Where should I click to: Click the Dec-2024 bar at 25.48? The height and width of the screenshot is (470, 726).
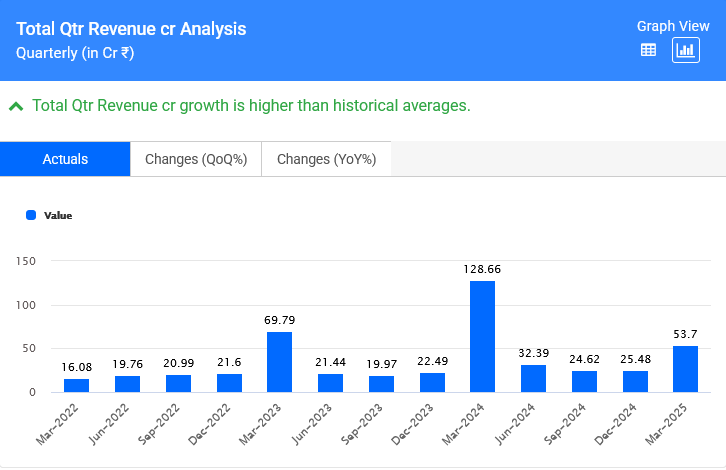pos(635,382)
